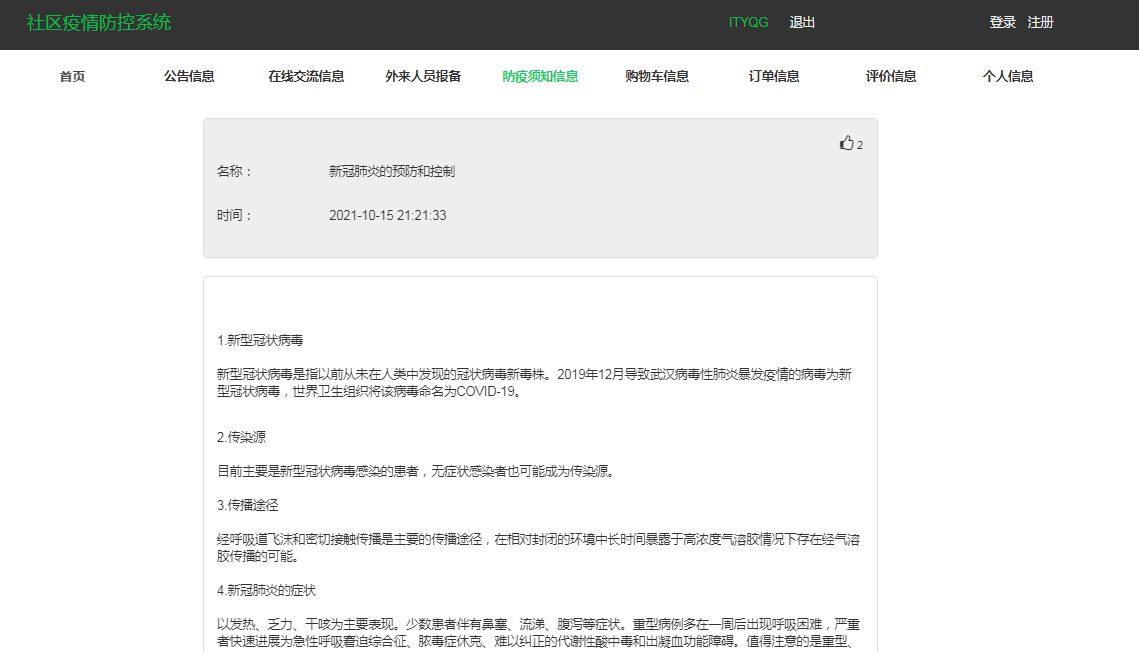The image size is (1139, 652).
Task: Click the sentence starting 目前主要是新型冠状病毒感染
Action: pyautogui.click(x=418, y=471)
